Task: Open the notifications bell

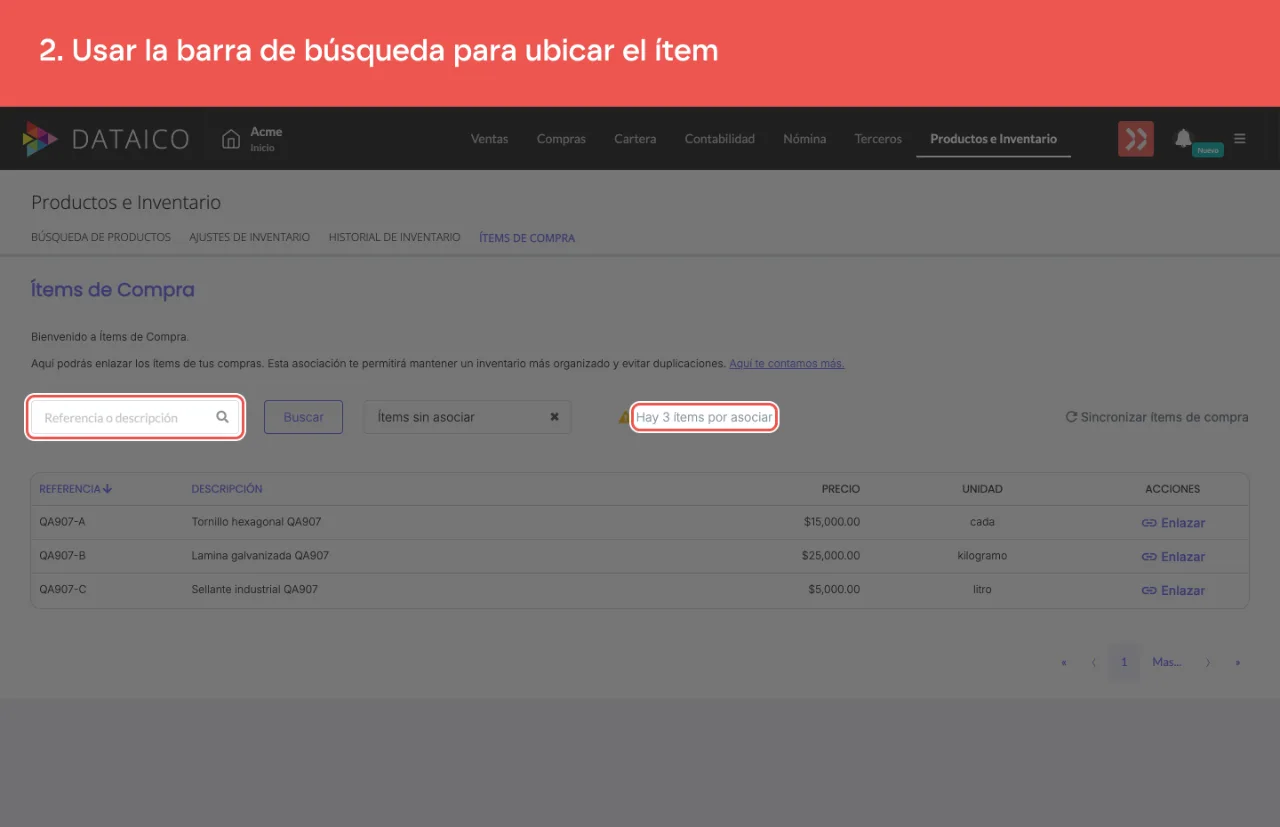Action: pos(1184,138)
